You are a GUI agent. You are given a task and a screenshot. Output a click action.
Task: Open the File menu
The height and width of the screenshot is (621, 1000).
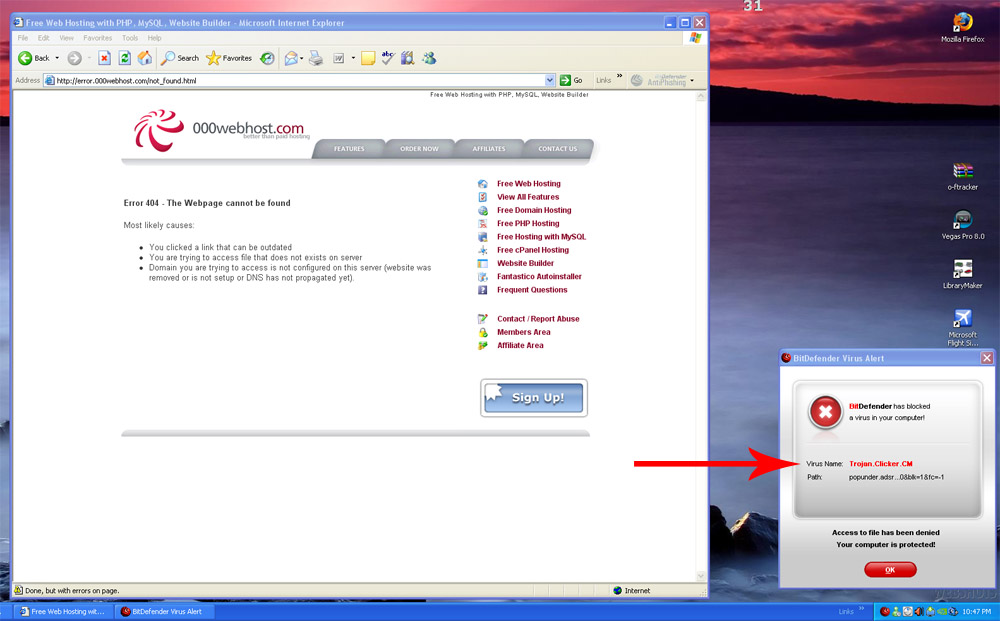(23, 38)
